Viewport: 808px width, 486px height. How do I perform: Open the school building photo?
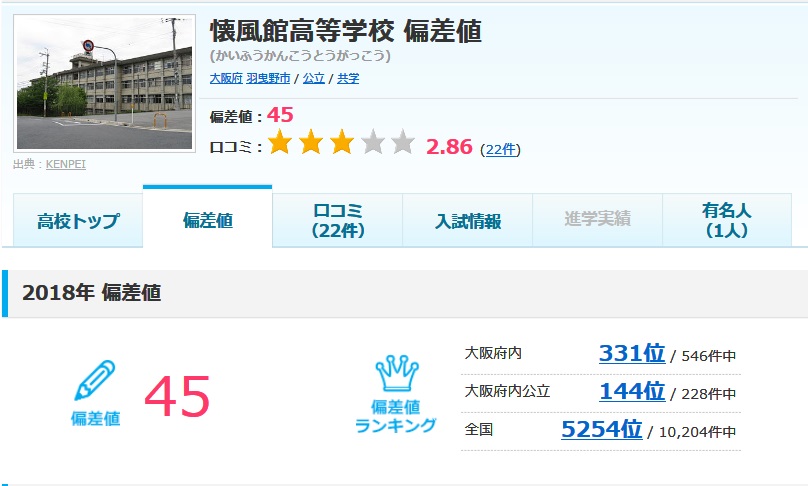[105, 83]
